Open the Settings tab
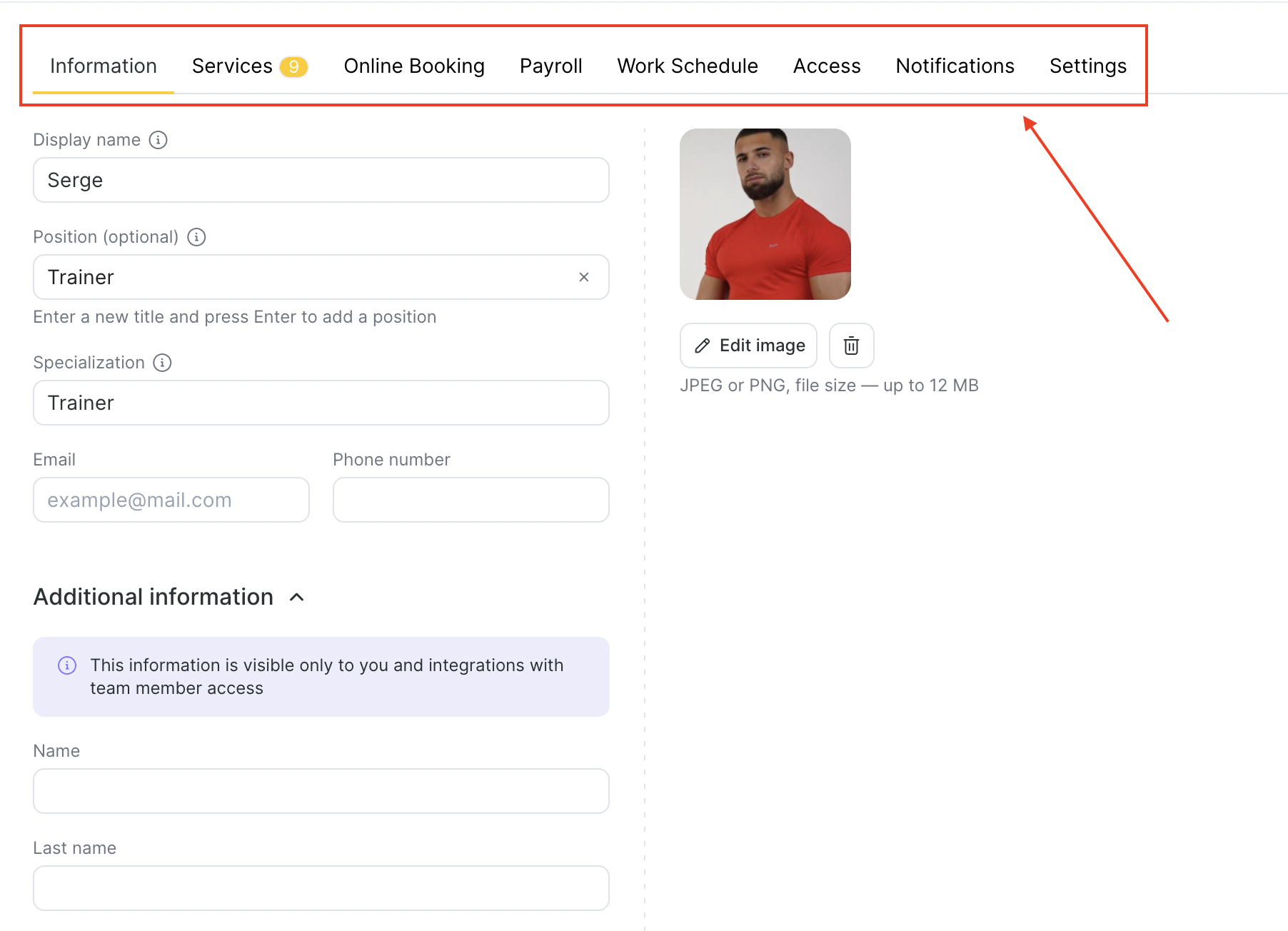 click(1087, 66)
